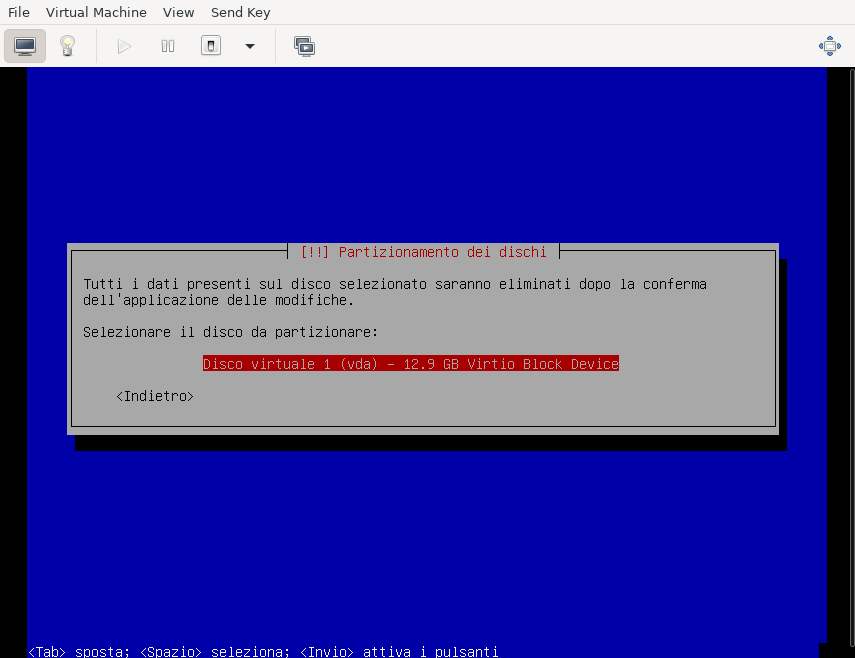Open the Virtual Machine menu

tap(96, 12)
